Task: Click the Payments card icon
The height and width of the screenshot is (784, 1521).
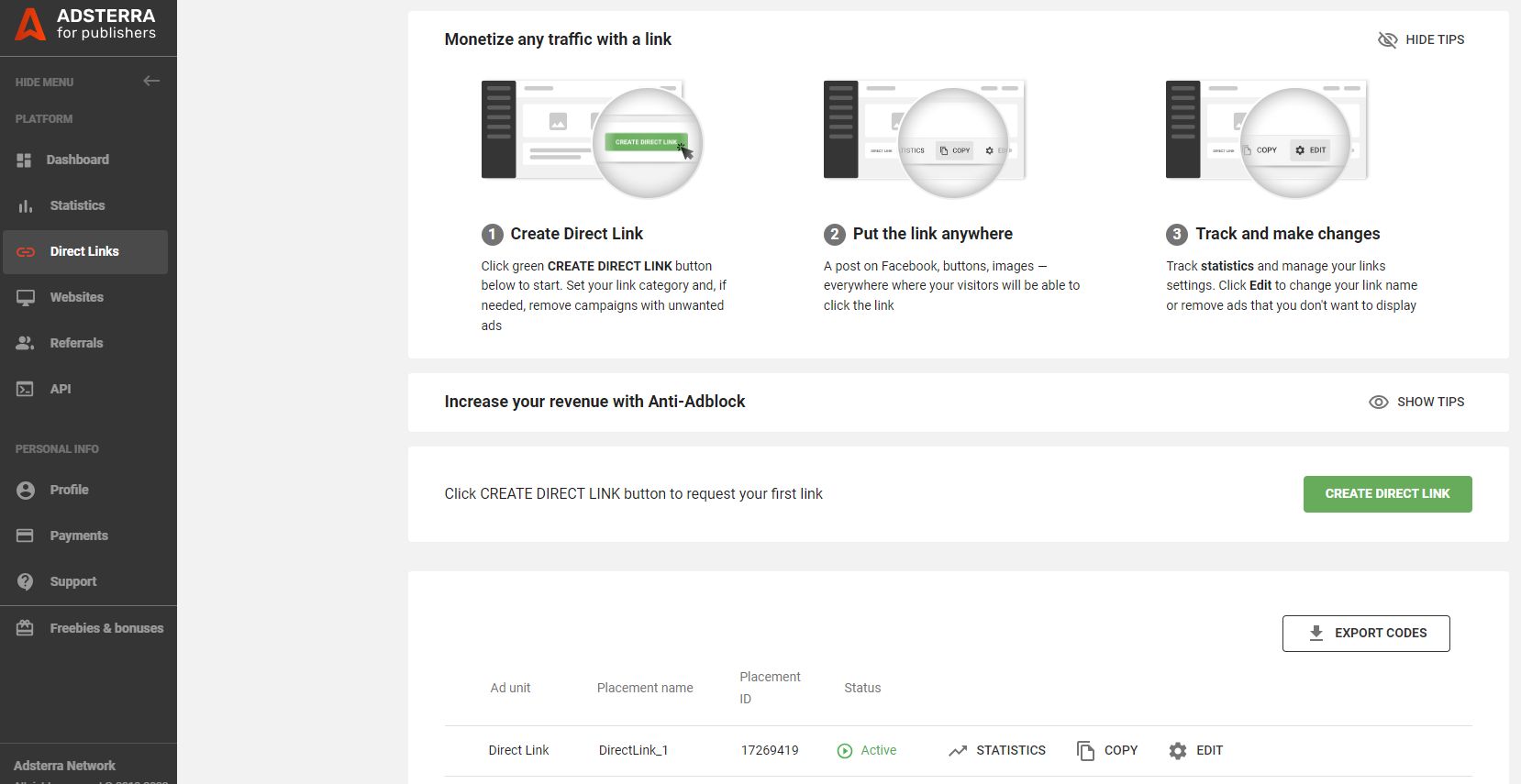Action: (x=25, y=536)
